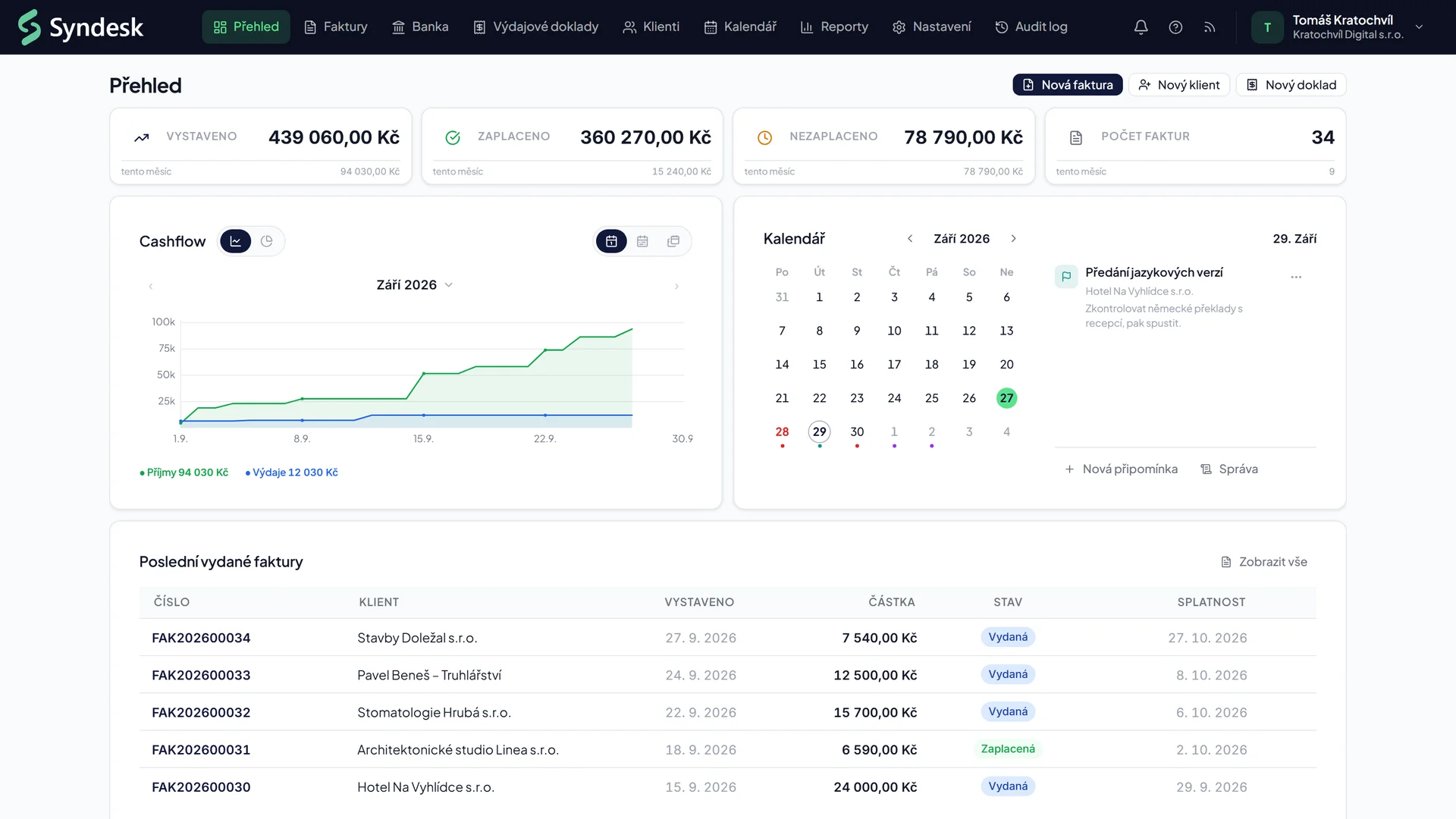Image resolution: width=1456 pixels, height=819 pixels.
Task: Open the Faktury tab
Action: [x=335, y=27]
